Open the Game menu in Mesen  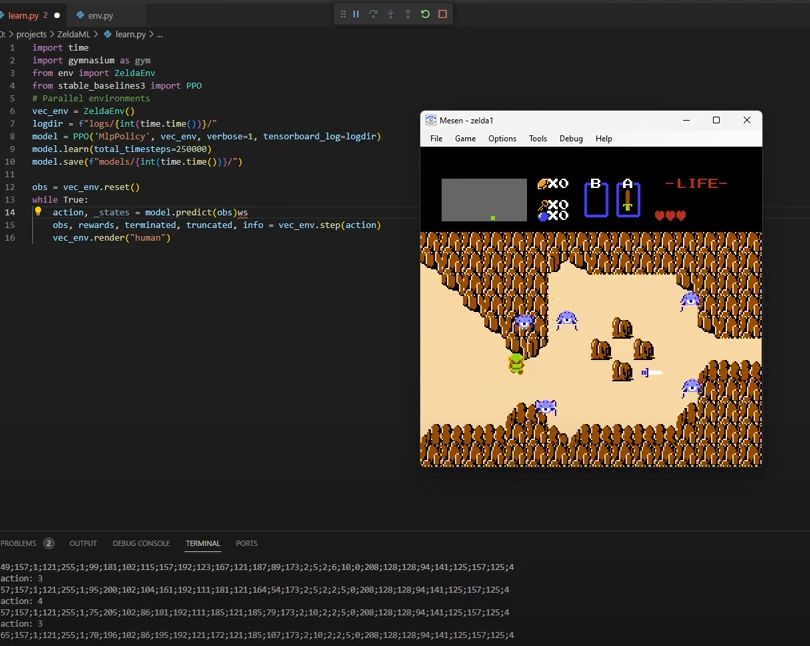coord(465,138)
